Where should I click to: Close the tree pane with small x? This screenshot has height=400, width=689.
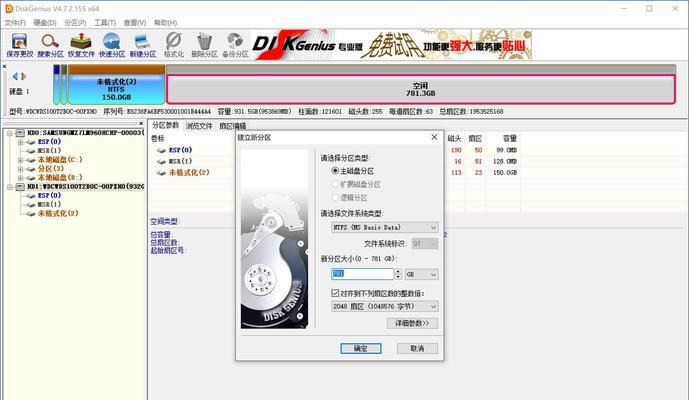[x=141, y=123]
